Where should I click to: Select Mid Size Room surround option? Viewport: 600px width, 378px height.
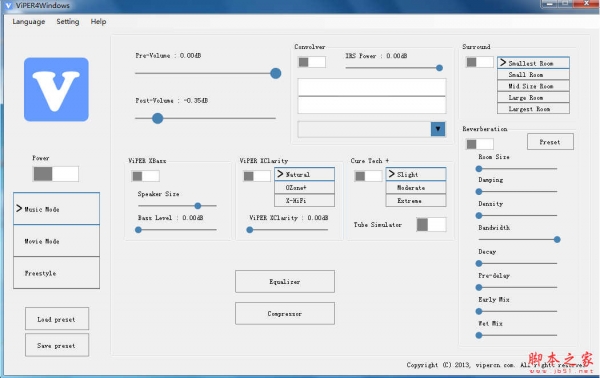coord(533,86)
